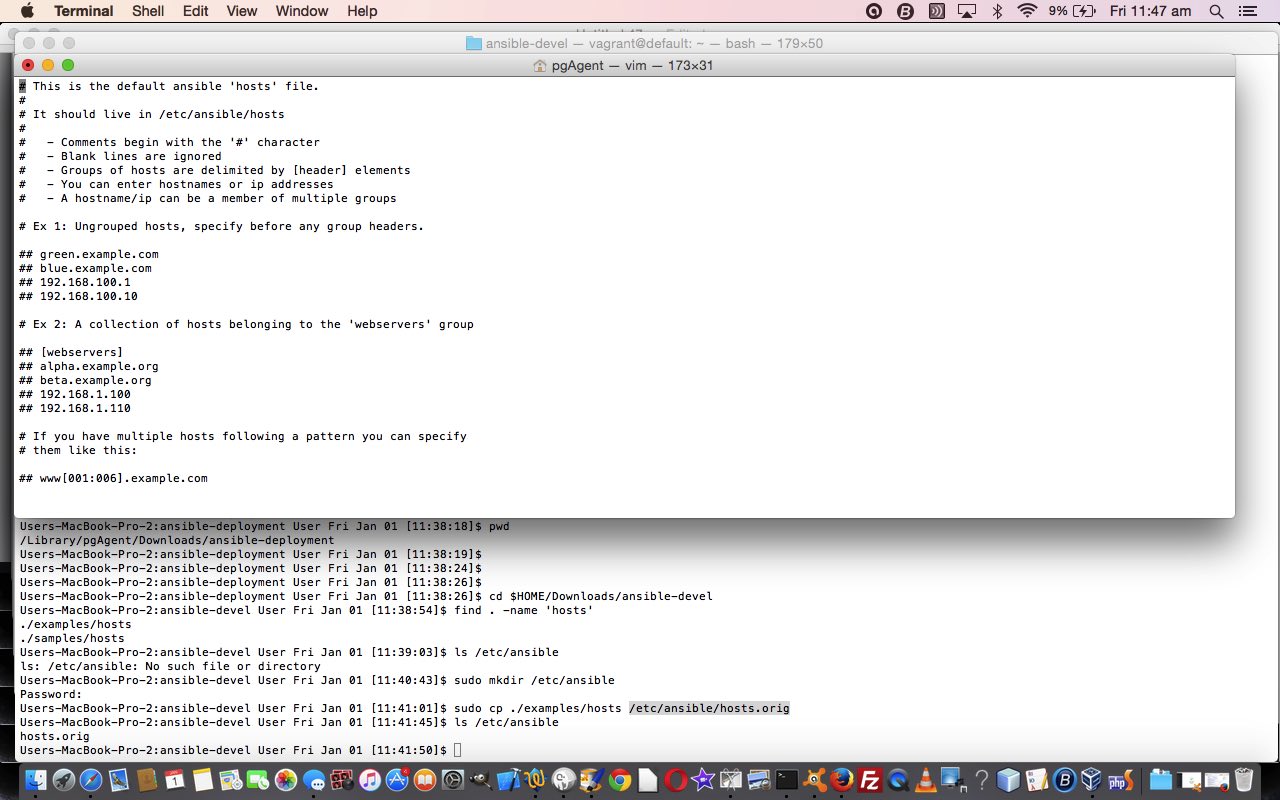The height and width of the screenshot is (800, 1280).
Task: Launch Safari from the Dock
Action: [91, 780]
